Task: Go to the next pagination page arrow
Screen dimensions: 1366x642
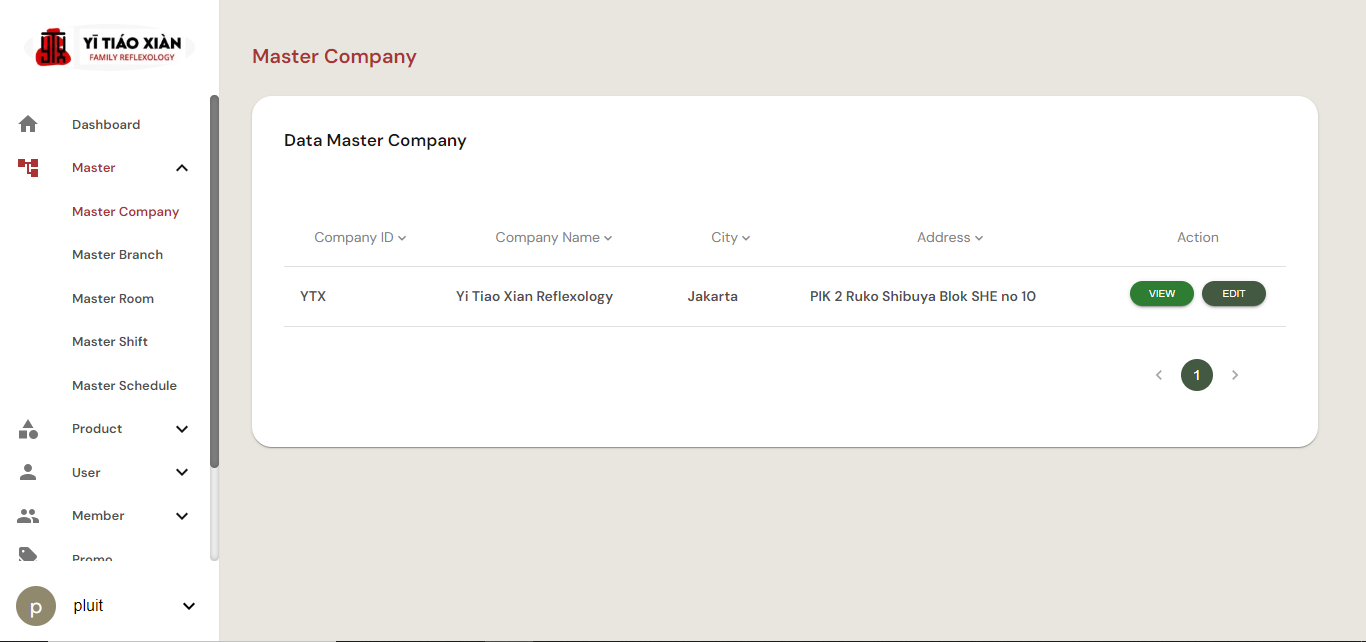Action: click(1235, 375)
